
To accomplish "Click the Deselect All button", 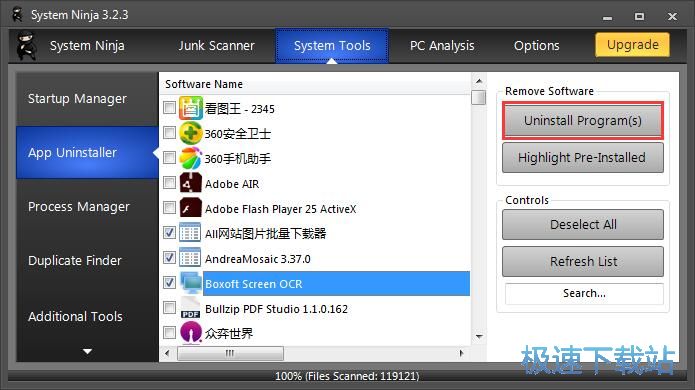I will [583, 225].
